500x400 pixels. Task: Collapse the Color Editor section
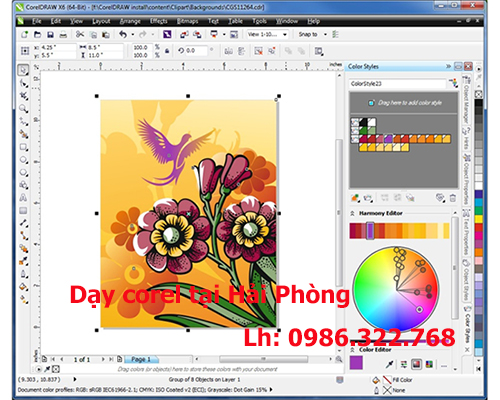point(352,350)
